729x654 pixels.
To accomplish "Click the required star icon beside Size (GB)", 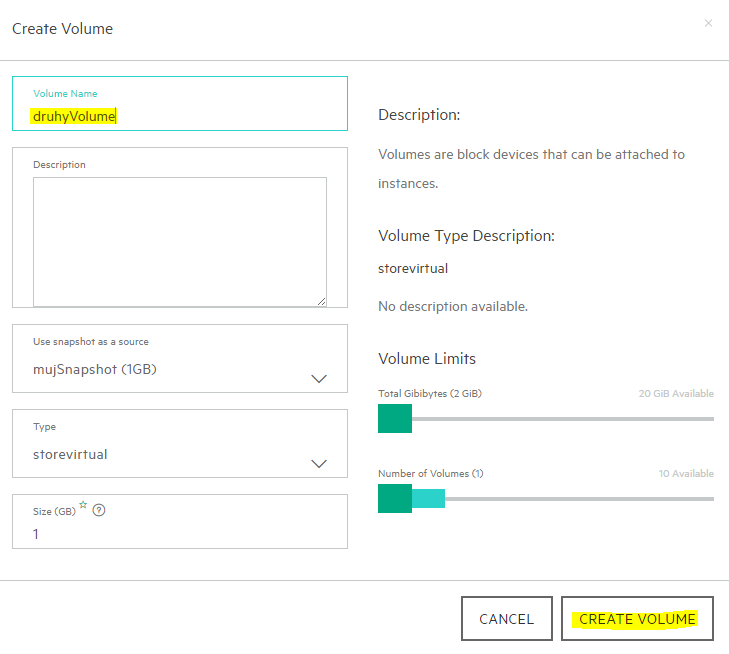I will click(83, 505).
